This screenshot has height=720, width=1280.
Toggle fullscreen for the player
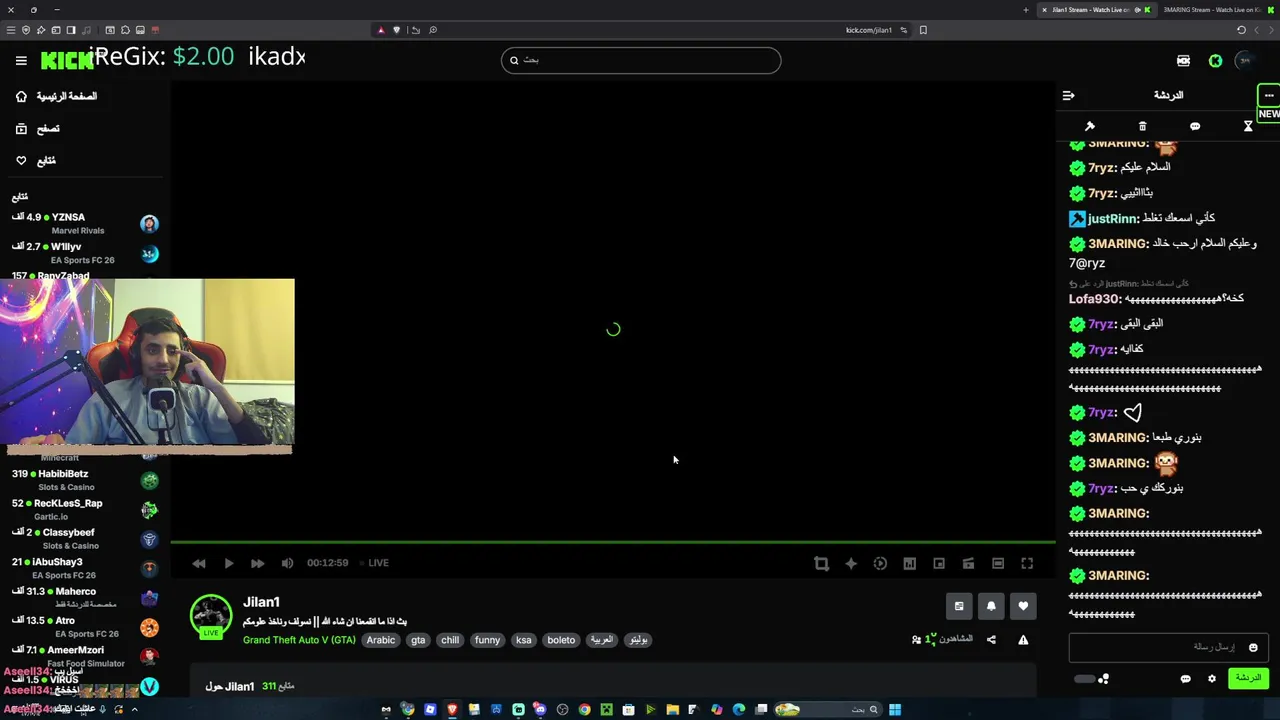1027,564
